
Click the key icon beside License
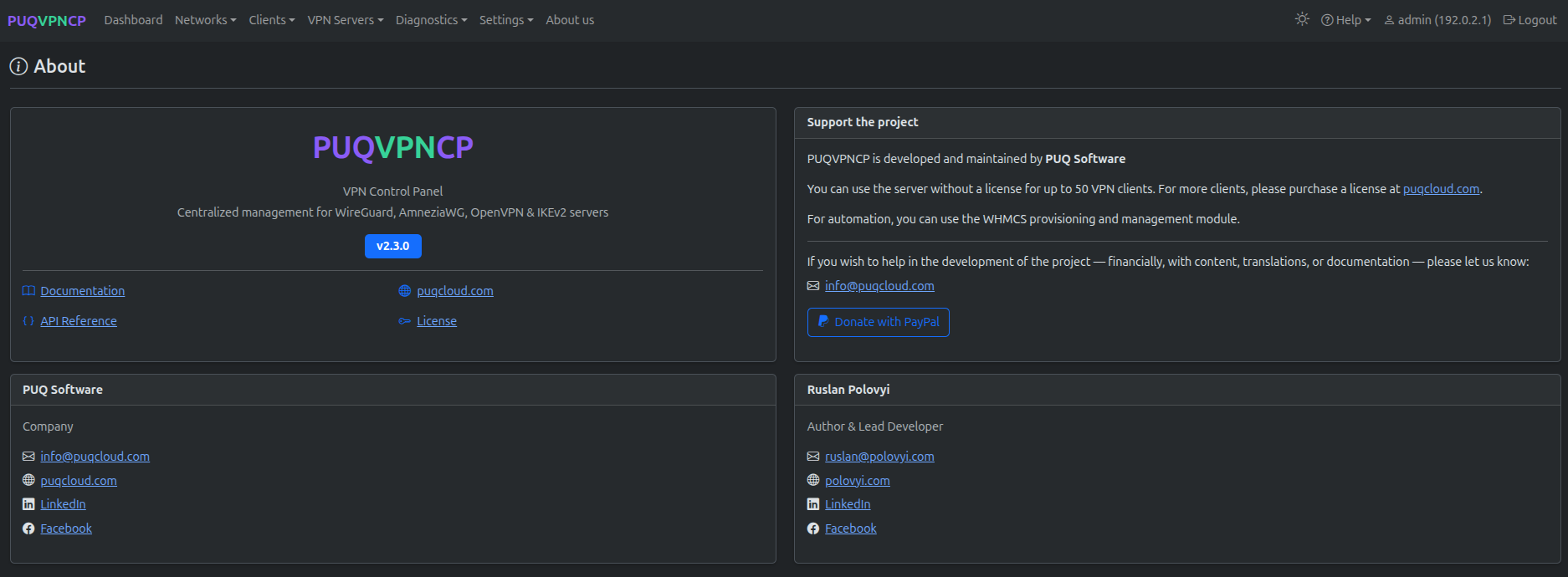pos(405,321)
